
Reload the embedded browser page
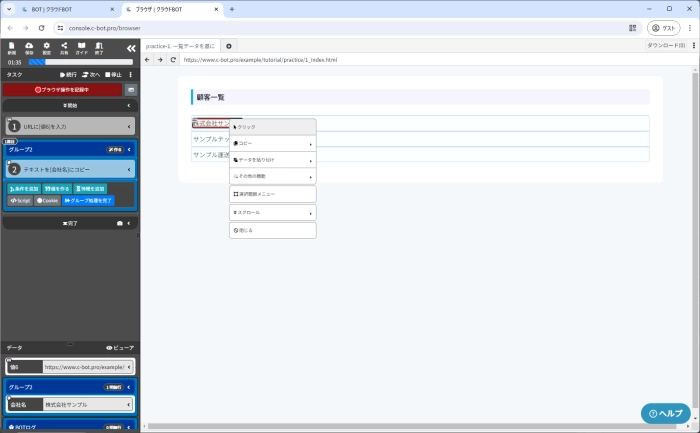pos(174,60)
